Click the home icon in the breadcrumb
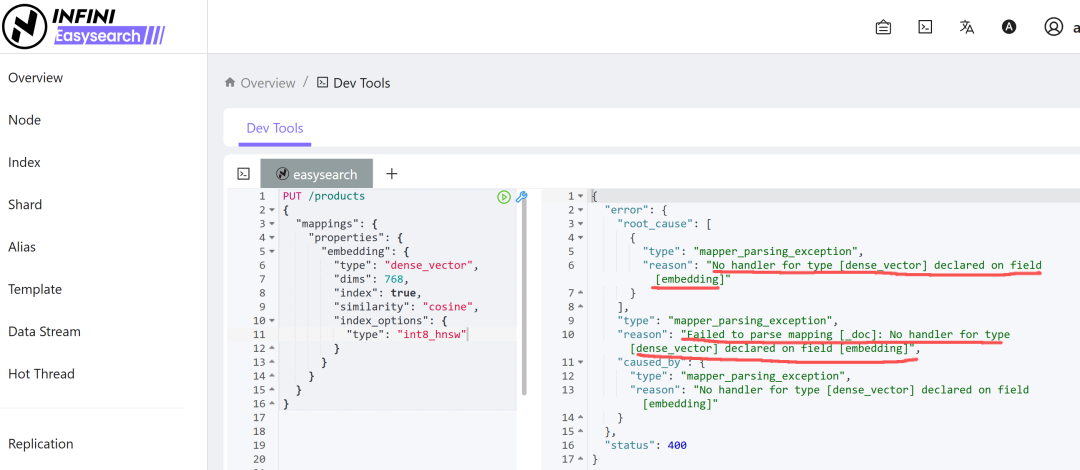Image resolution: width=1080 pixels, height=470 pixels. coord(230,83)
